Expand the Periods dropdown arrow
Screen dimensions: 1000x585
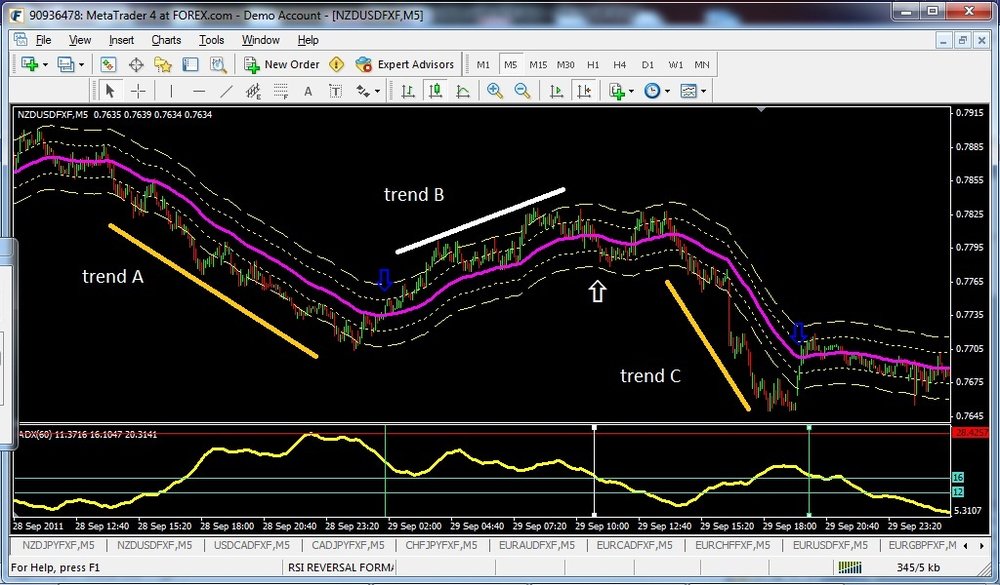[x=667, y=92]
